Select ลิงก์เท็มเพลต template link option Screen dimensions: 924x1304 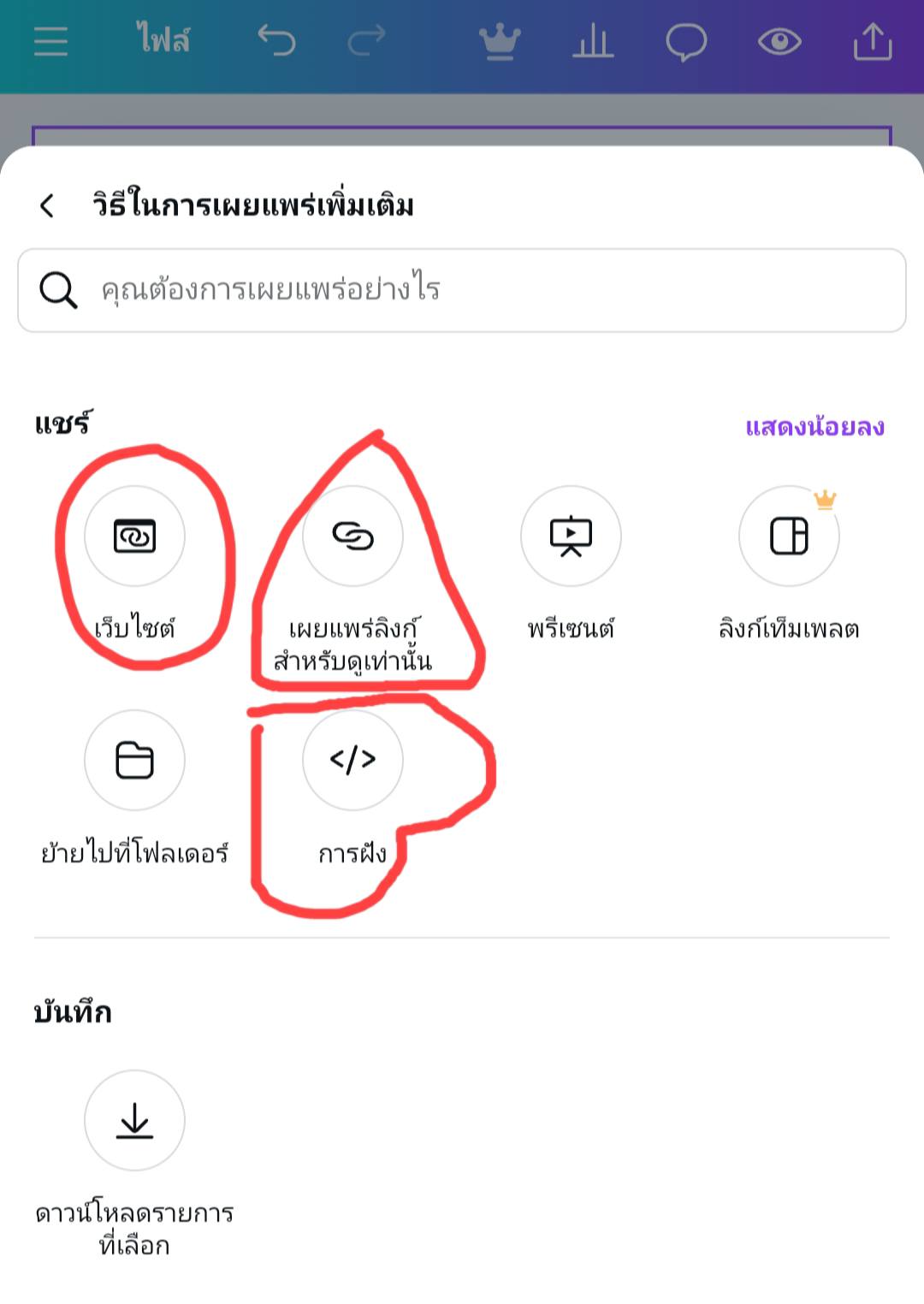(789, 536)
